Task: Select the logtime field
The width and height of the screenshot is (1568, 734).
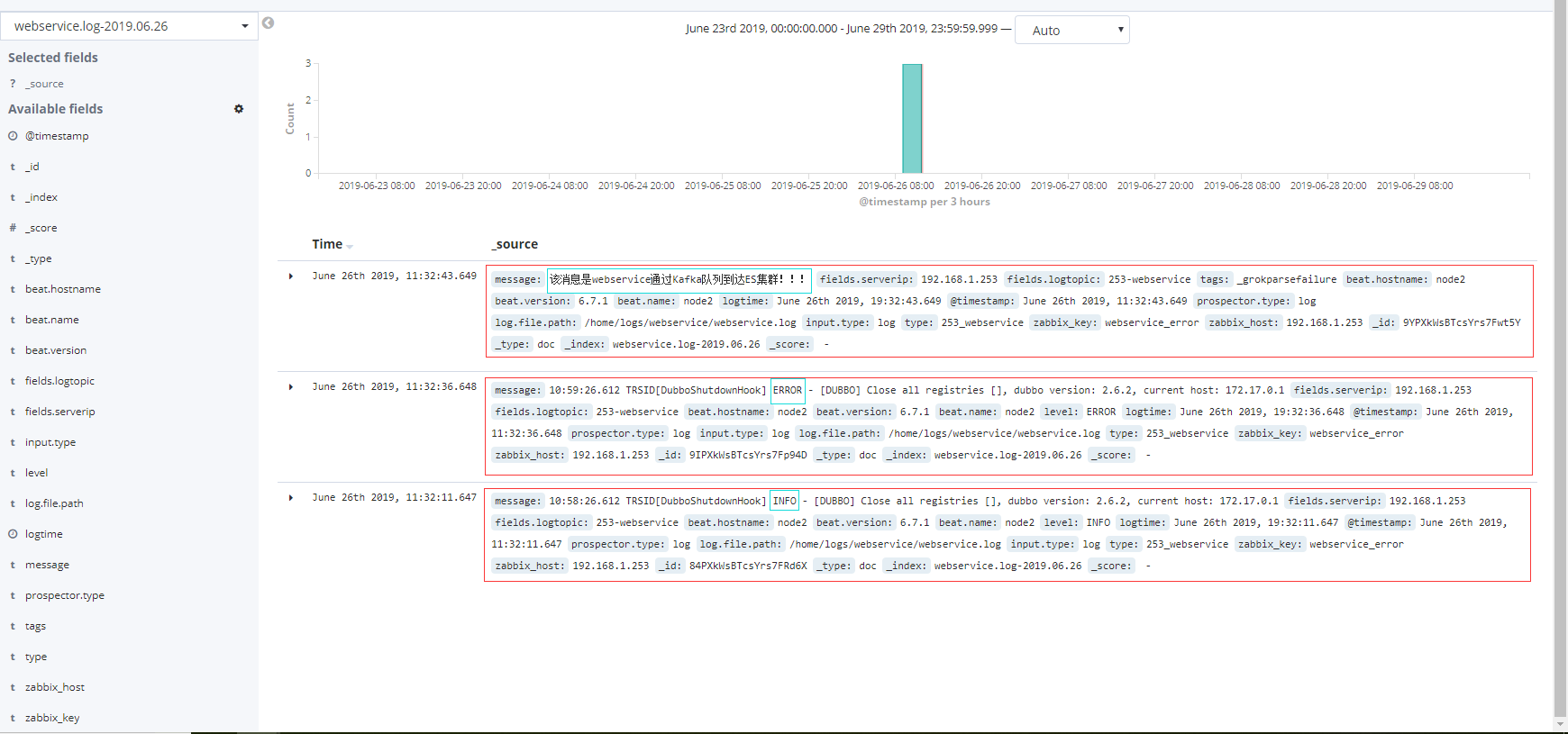Action: click(44, 534)
